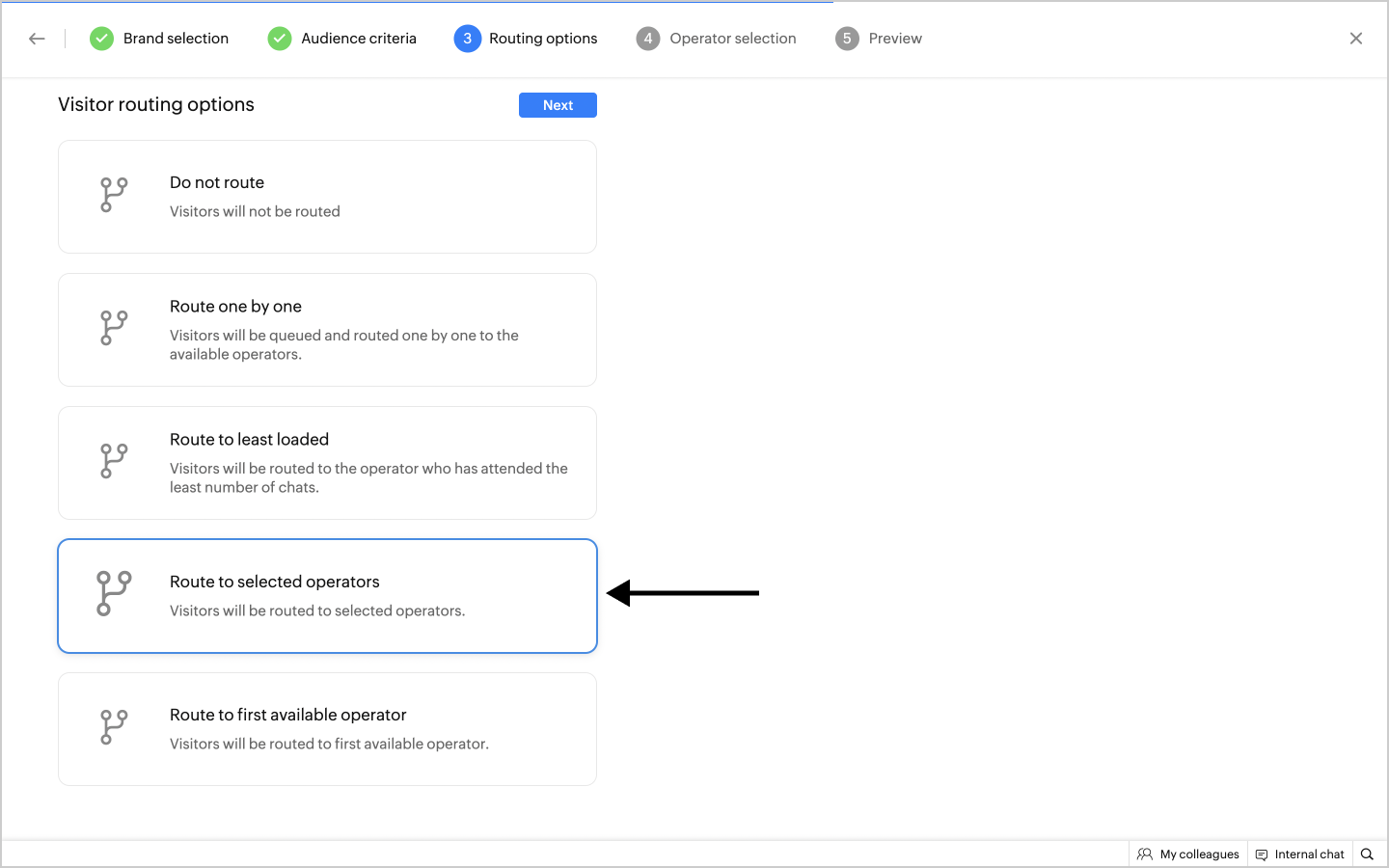Click the back arrow icon
This screenshot has height=868, width=1389.
(x=37, y=39)
